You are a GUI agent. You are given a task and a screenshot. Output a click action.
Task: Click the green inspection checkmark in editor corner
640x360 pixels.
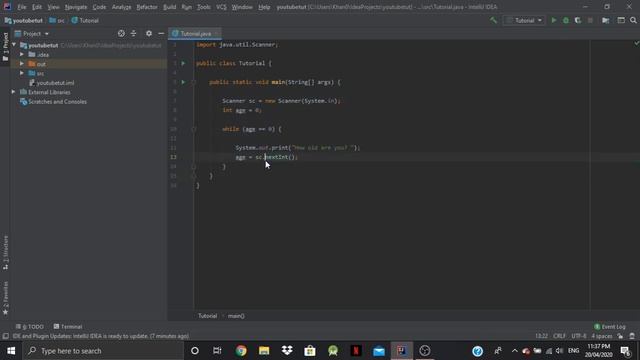636,43
